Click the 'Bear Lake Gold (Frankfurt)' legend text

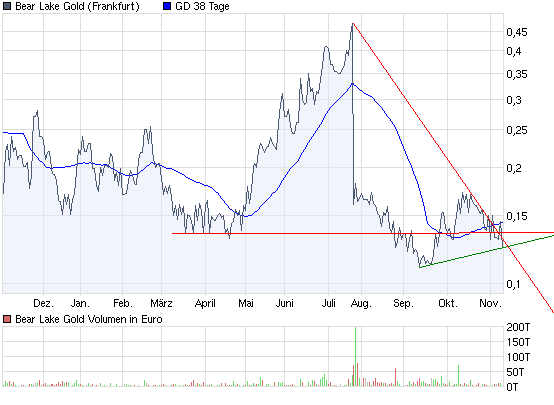tap(77, 6)
